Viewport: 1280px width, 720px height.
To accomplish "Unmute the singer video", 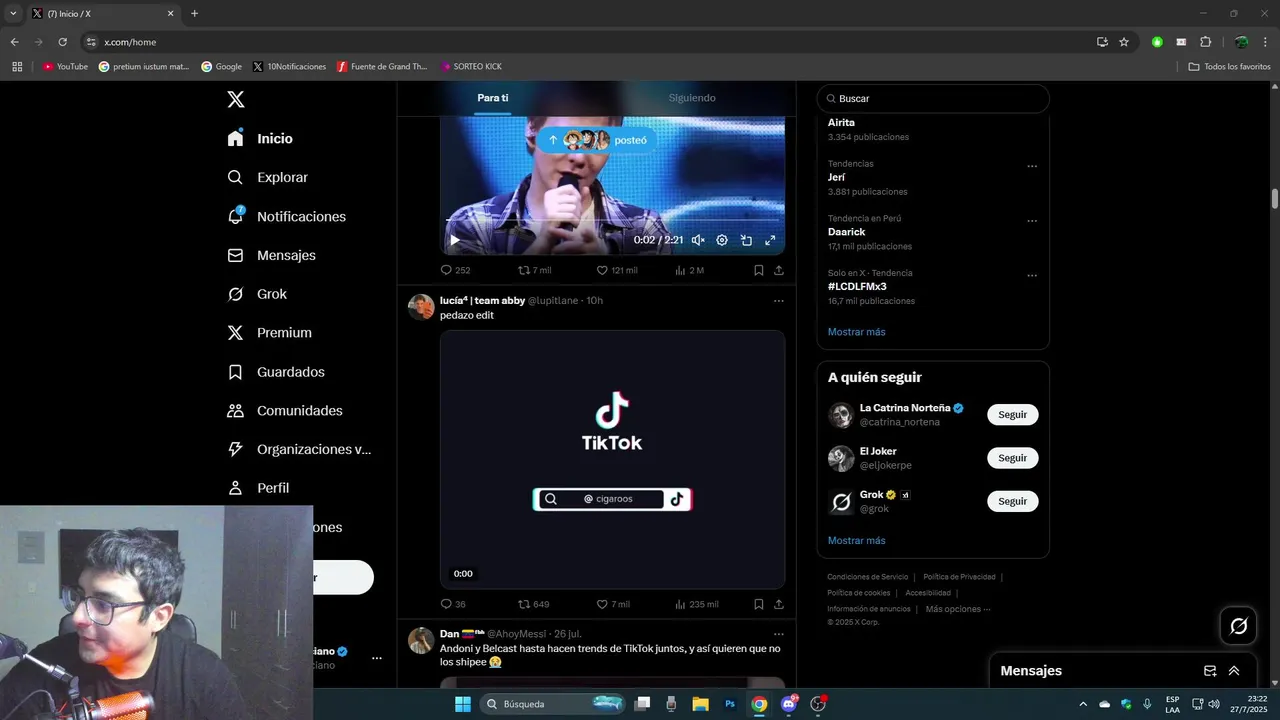I will (x=698, y=240).
